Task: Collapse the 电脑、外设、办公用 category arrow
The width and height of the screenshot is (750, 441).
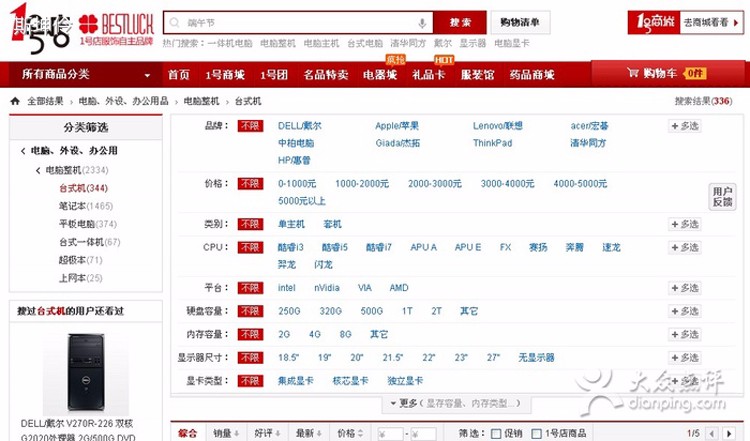Action: (23, 151)
